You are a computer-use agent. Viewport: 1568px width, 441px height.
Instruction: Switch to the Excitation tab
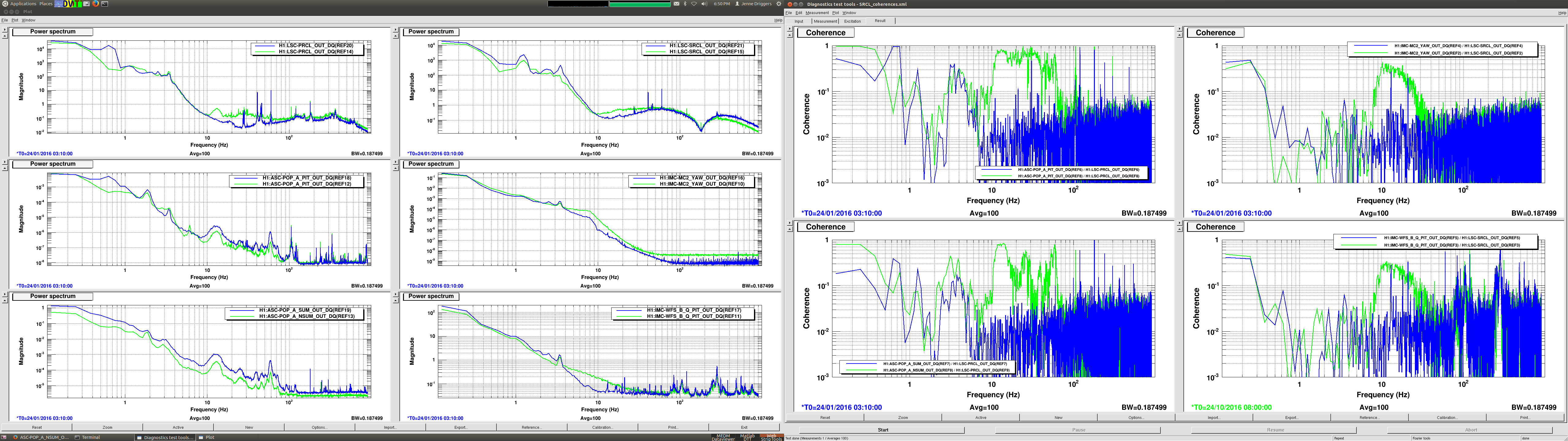852,21
